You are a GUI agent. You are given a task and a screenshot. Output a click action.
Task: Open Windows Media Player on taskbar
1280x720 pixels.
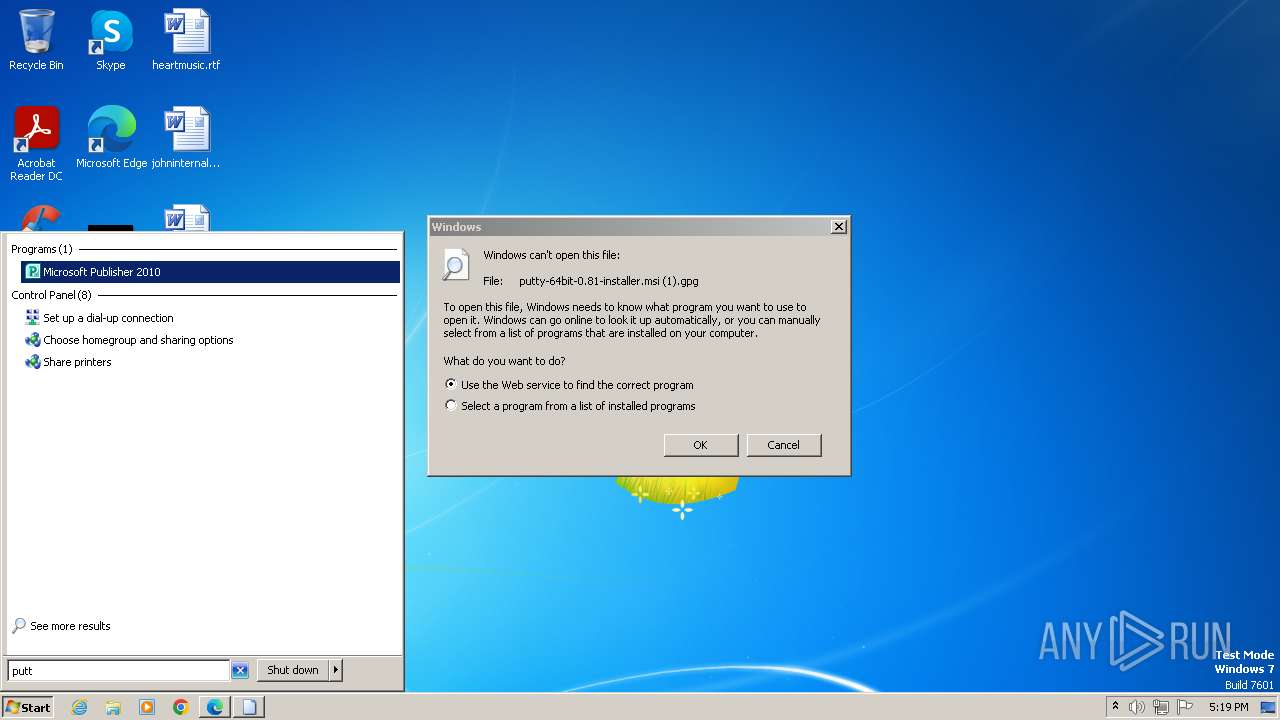click(x=147, y=707)
